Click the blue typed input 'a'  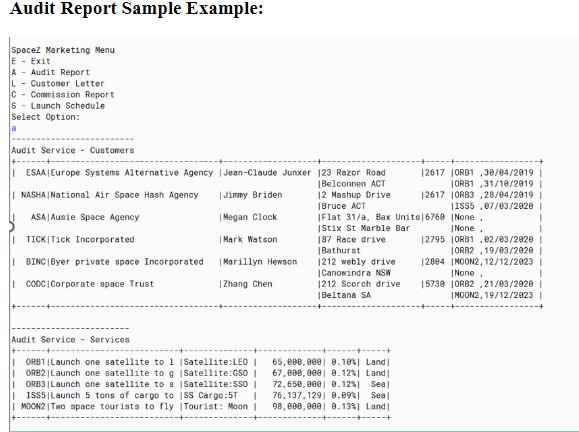click(x=14, y=128)
